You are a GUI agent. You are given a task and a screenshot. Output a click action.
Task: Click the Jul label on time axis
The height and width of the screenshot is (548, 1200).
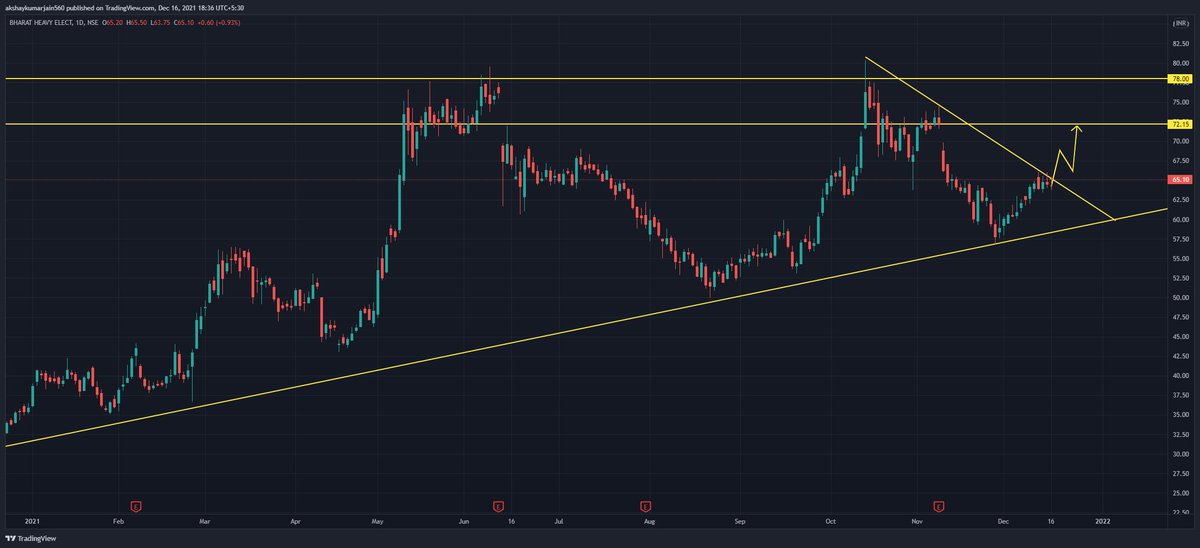(x=559, y=521)
